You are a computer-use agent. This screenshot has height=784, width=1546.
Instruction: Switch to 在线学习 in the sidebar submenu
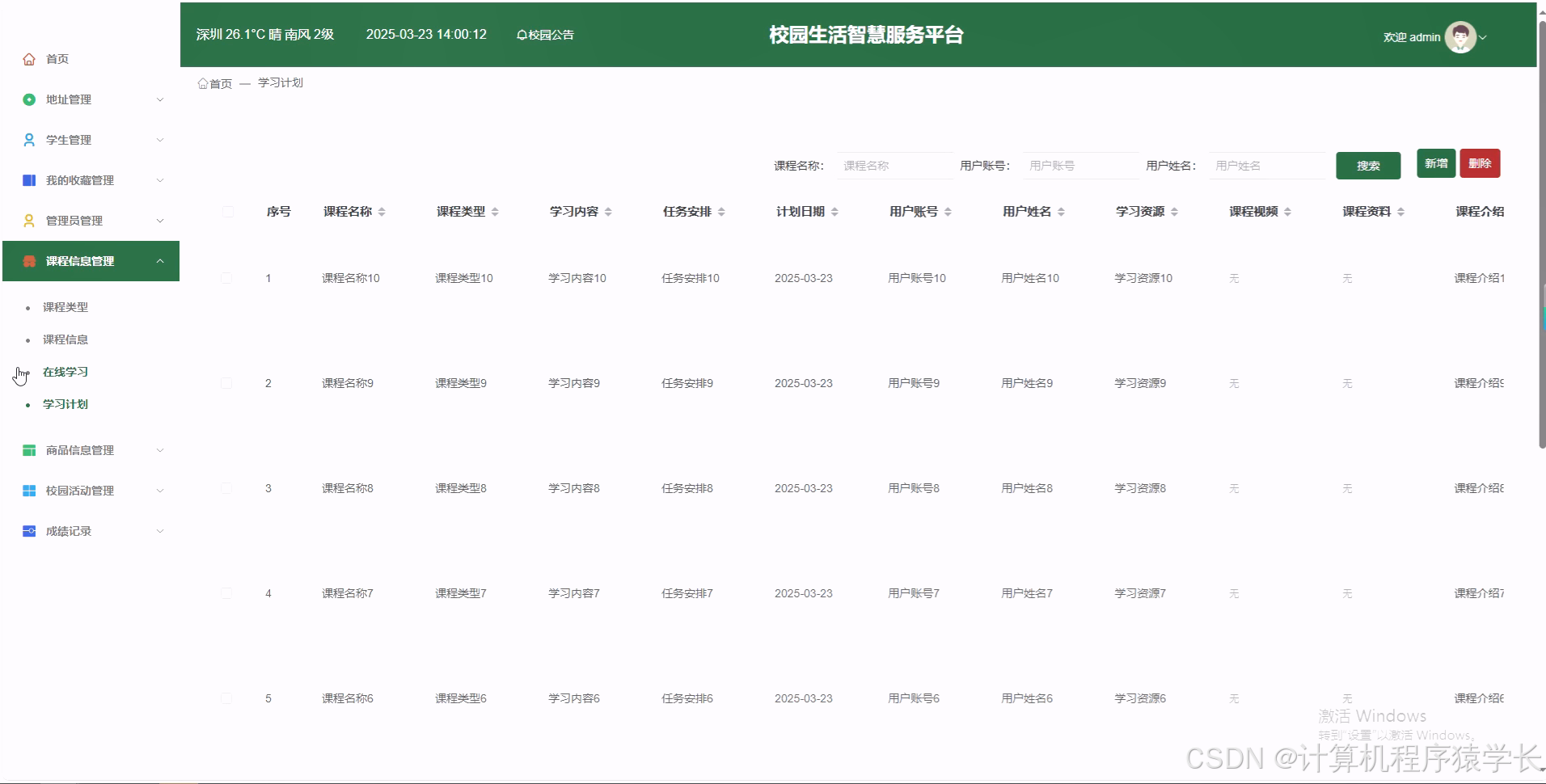(x=65, y=372)
